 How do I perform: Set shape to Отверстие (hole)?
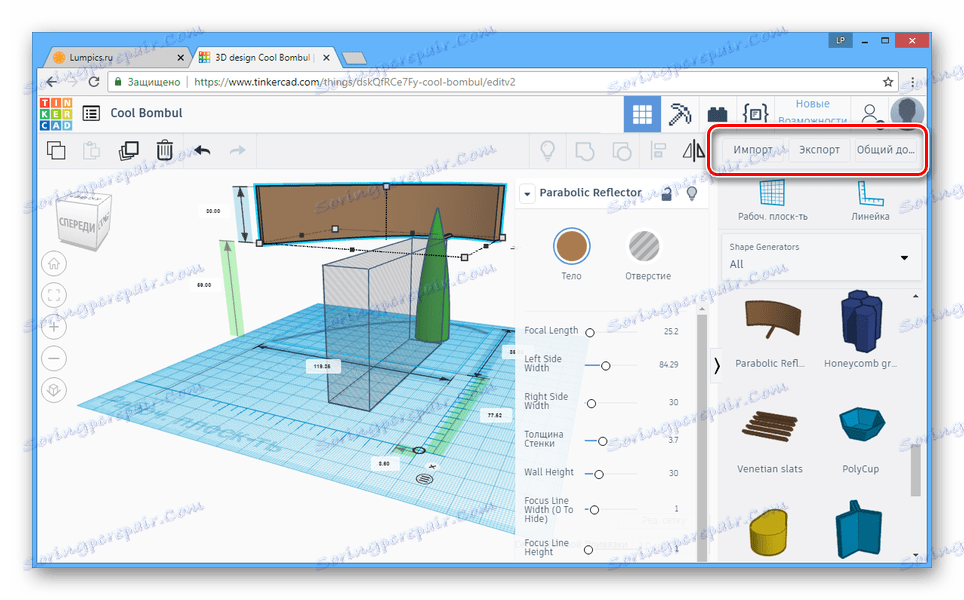pyautogui.click(x=644, y=246)
